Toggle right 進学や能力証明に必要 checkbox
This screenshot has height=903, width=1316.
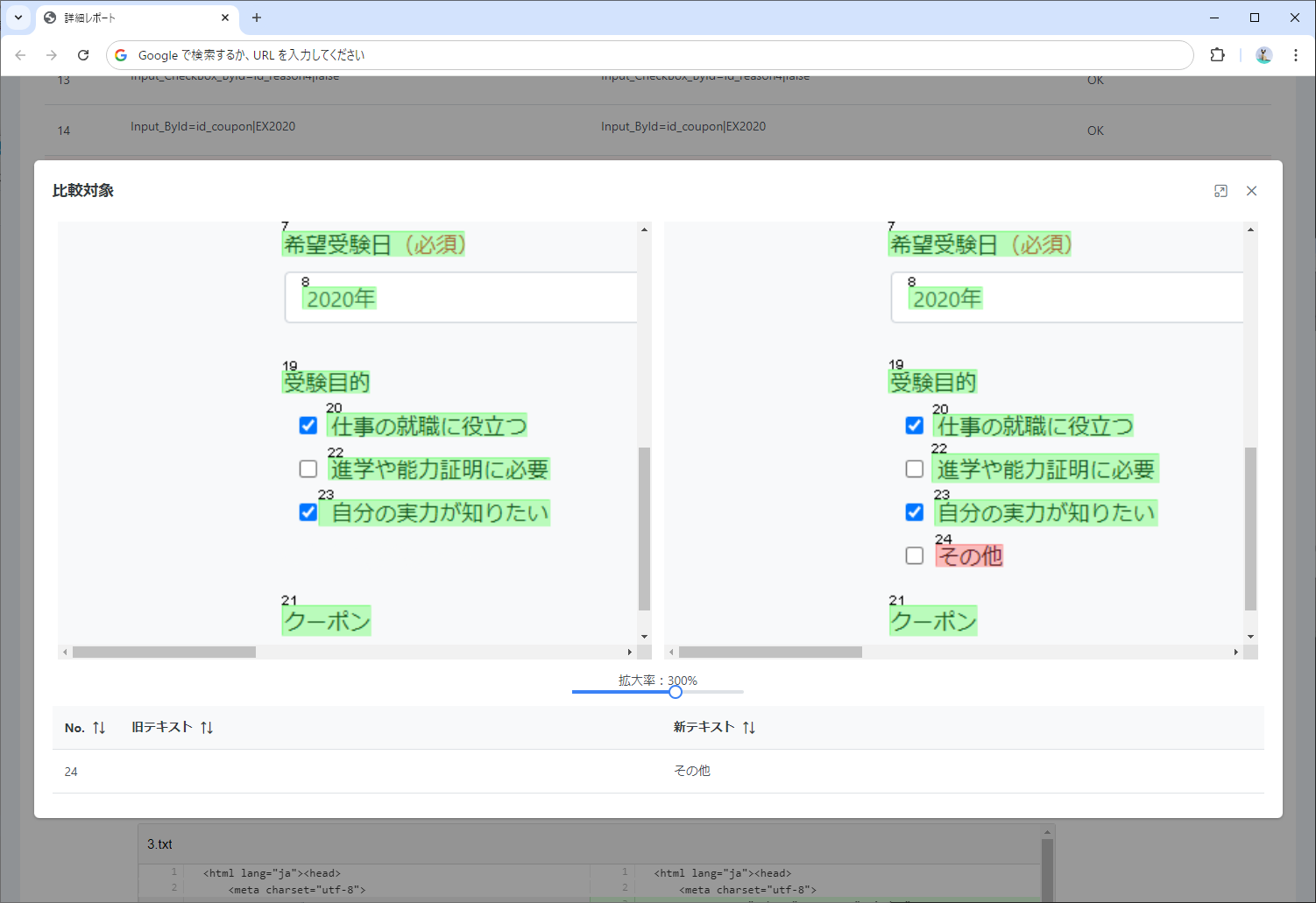(x=915, y=469)
